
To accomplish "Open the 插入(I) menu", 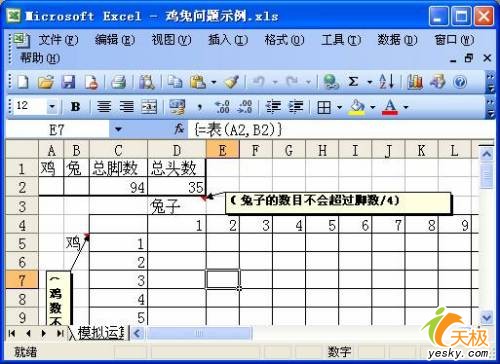I will coord(228,40).
